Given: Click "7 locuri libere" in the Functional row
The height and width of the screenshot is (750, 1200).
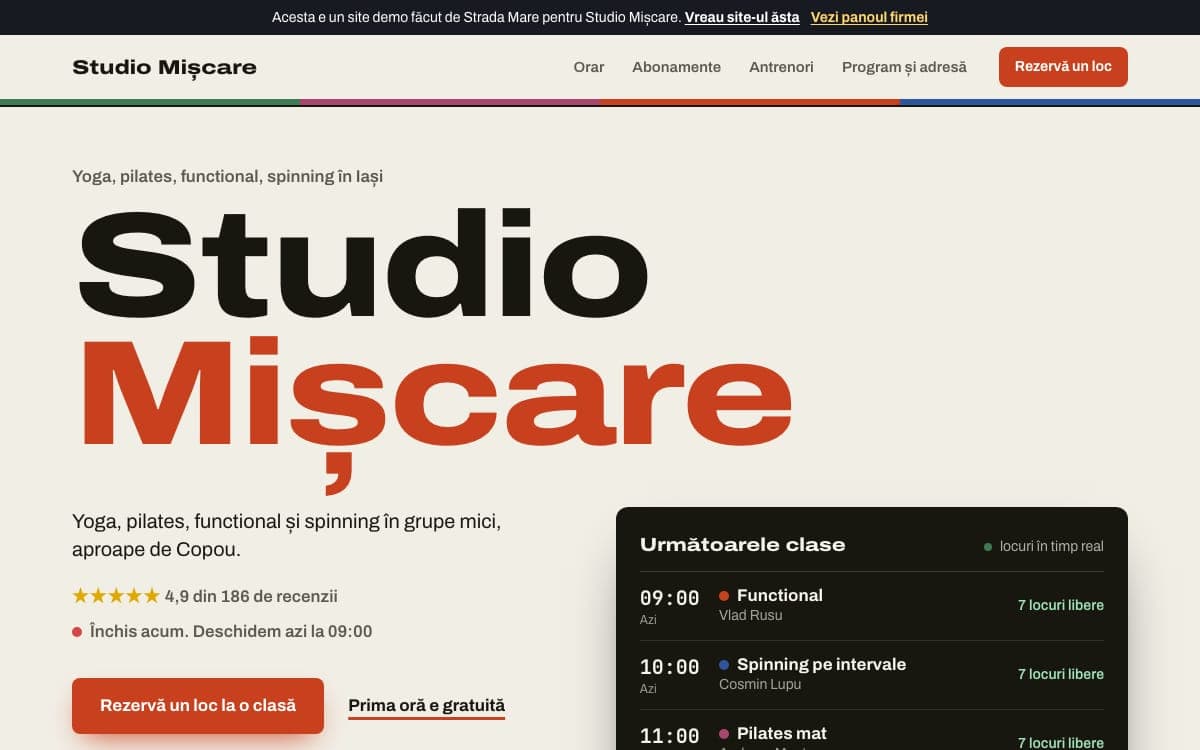Looking at the screenshot, I should click(1061, 605).
